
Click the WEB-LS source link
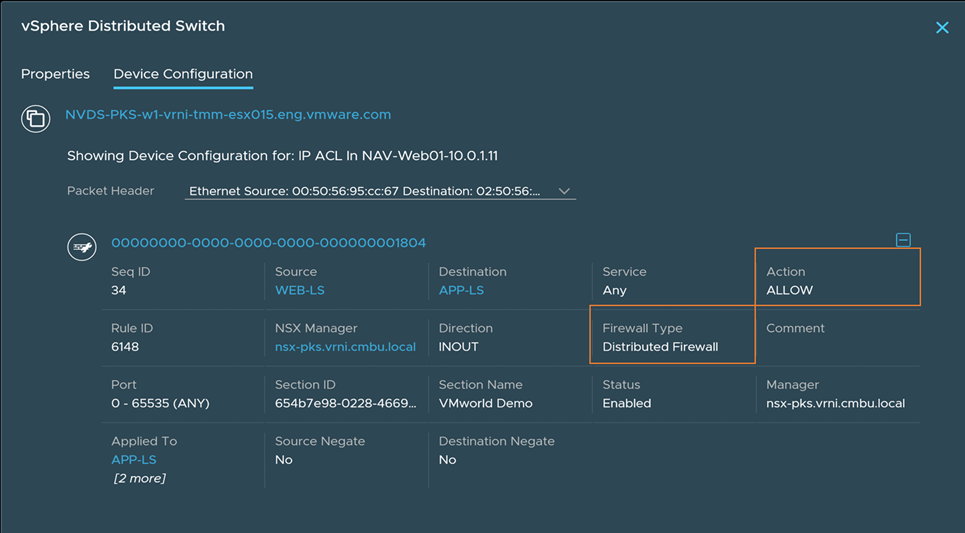pos(300,290)
